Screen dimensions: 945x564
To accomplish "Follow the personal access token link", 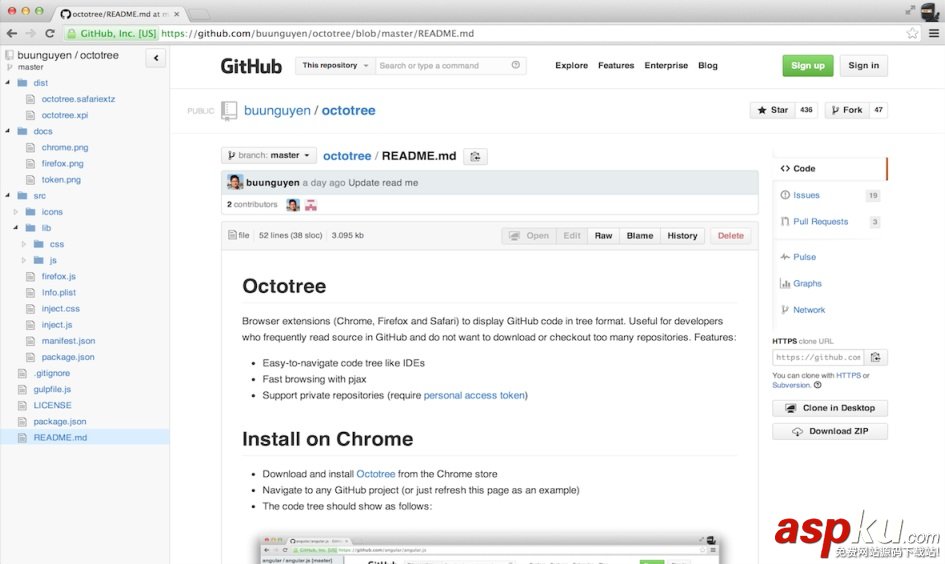I will (474, 395).
